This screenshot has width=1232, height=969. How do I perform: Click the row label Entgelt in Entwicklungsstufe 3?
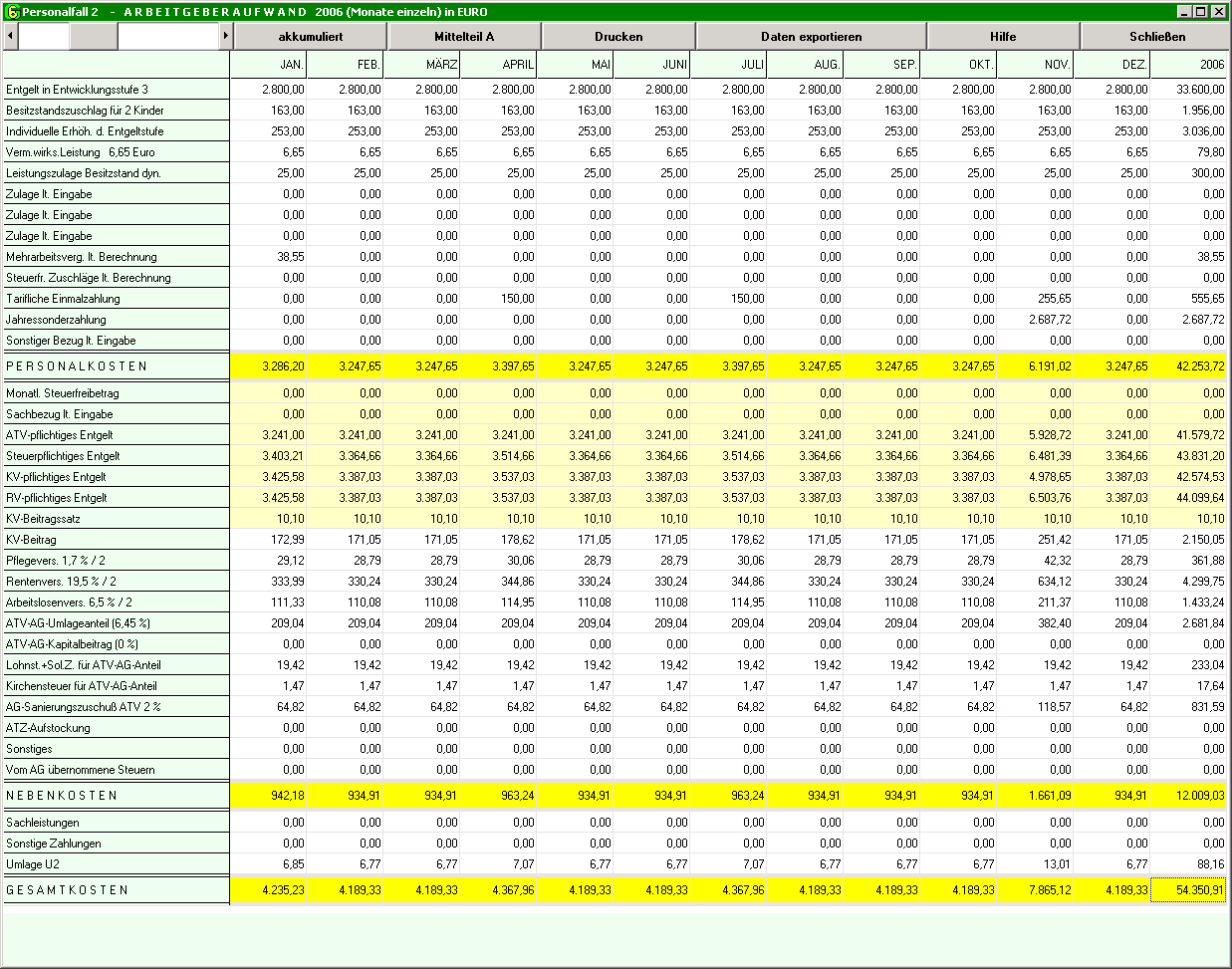(117, 90)
